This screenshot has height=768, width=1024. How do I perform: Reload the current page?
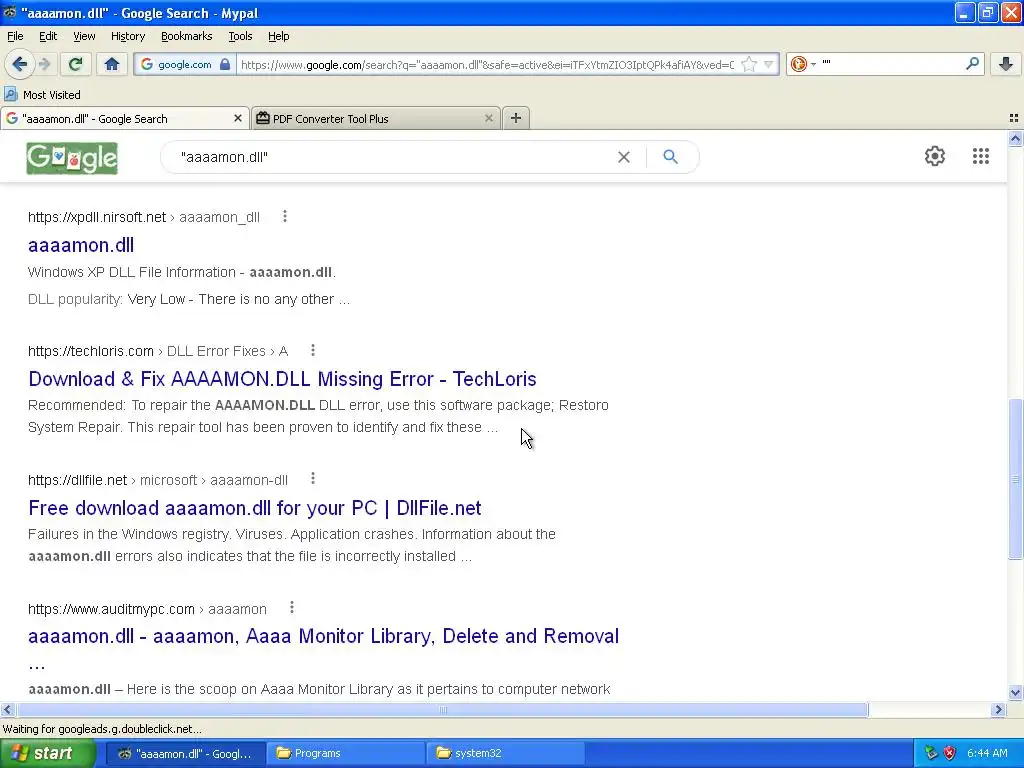point(76,64)
